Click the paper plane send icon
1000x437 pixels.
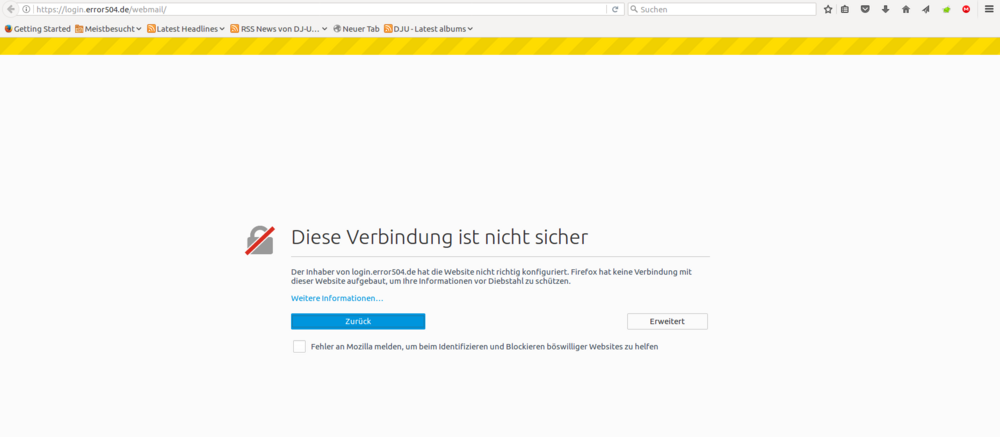click(x=926, y=10)
